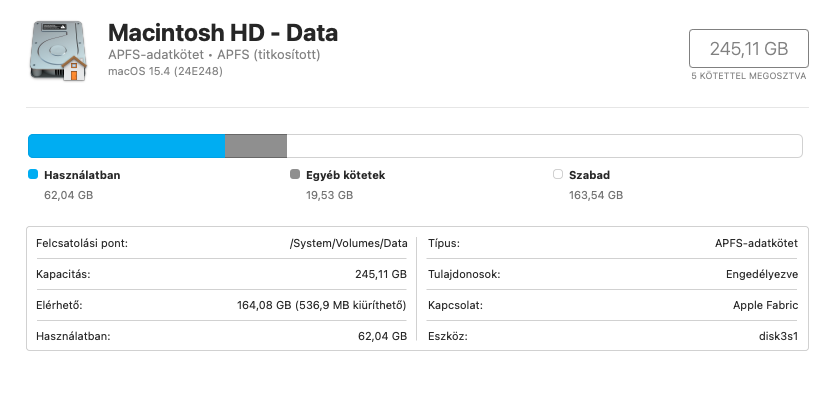Select the Macintosh HD - Data title
The width and height of the screenshot is (830, 398).
(x=223, y=33)
